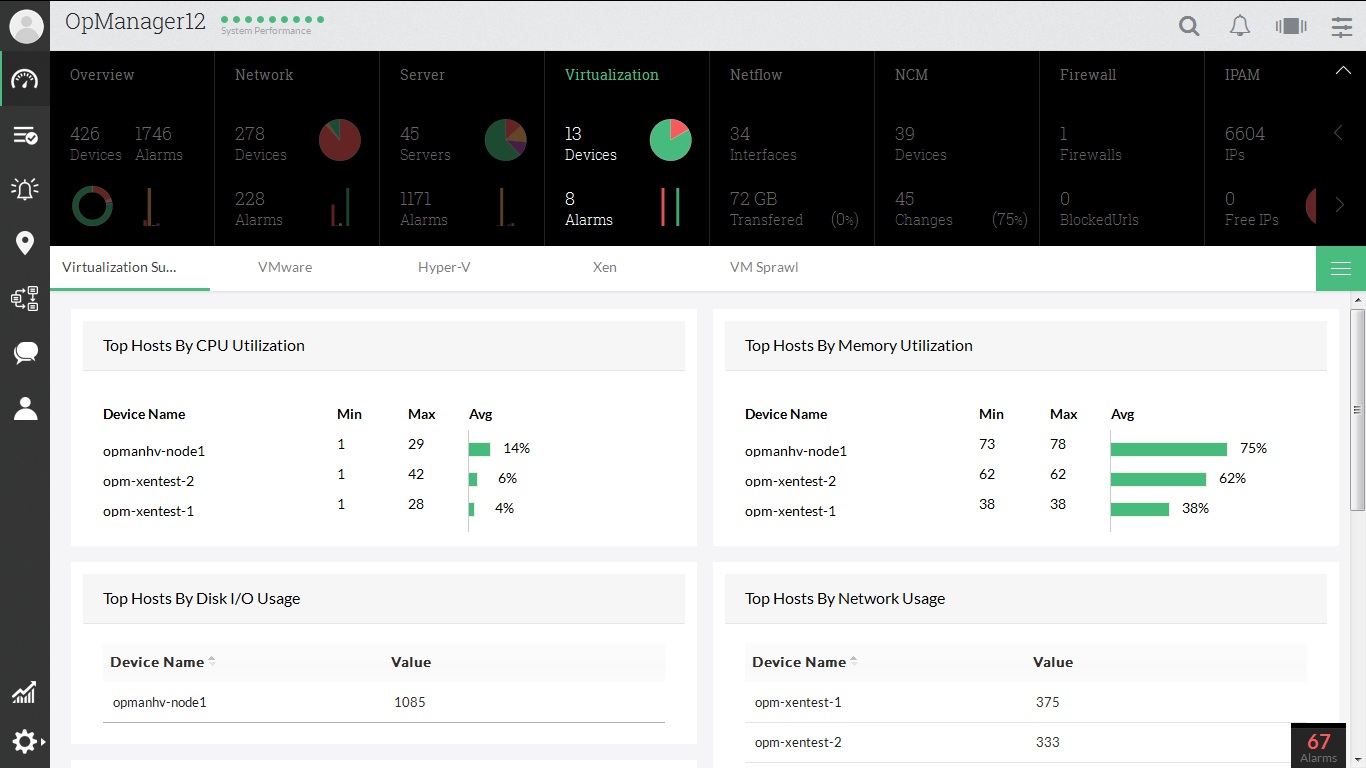Click the 14% CPU average bar

[480, 449]
